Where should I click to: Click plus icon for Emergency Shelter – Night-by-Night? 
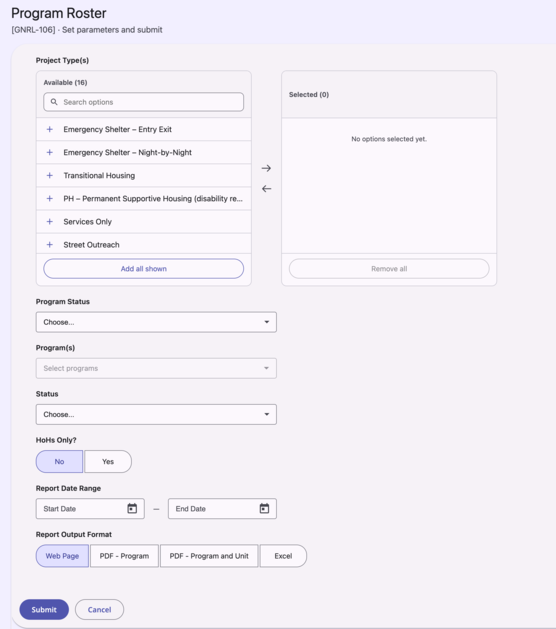tap(50, 152)
